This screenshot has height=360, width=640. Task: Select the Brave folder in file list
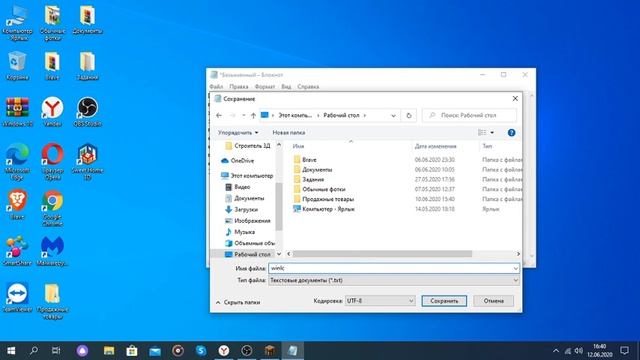tap(305, 160)
